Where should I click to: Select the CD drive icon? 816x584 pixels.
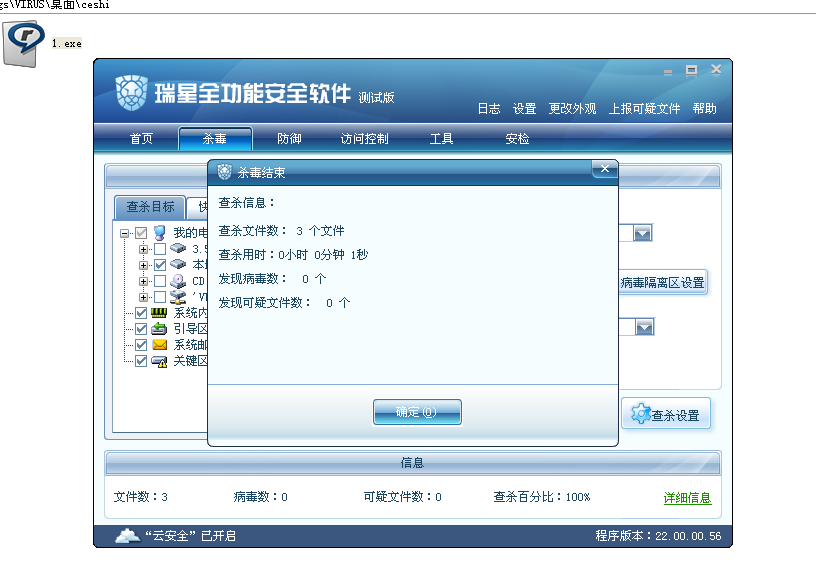point(178,281)
